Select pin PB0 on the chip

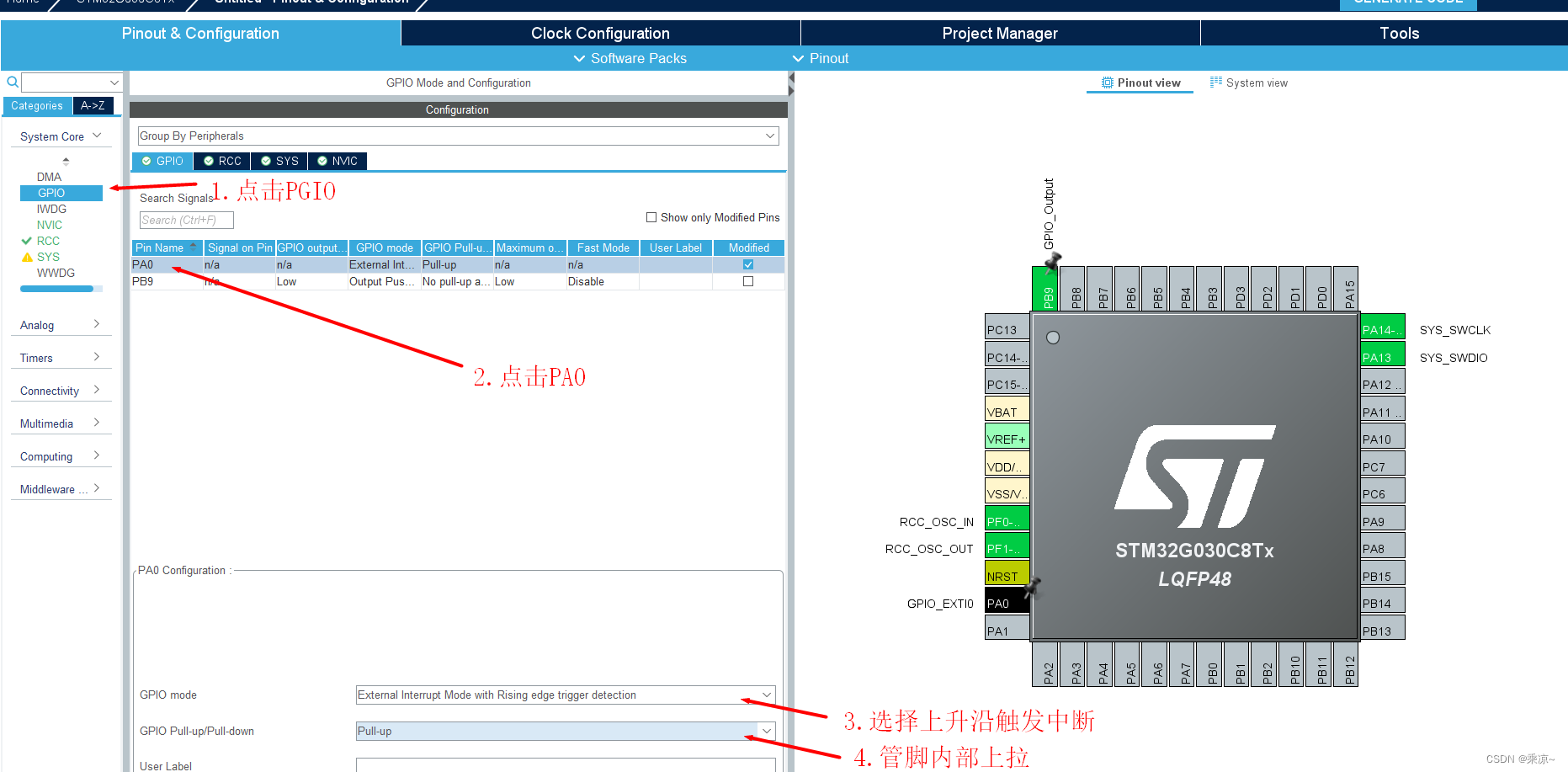point(1209,664)
